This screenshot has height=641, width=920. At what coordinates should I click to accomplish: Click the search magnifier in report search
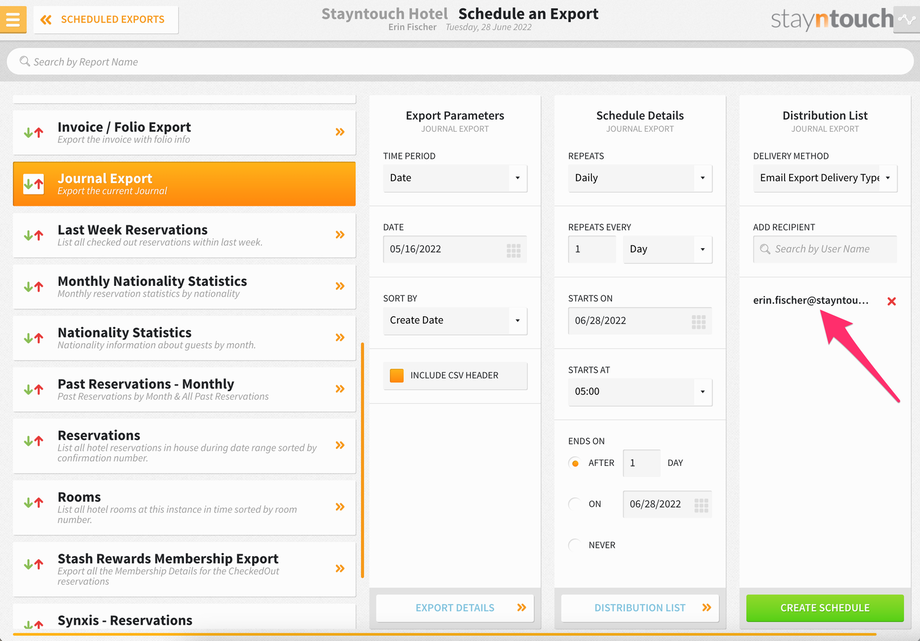tap(25, 62)
